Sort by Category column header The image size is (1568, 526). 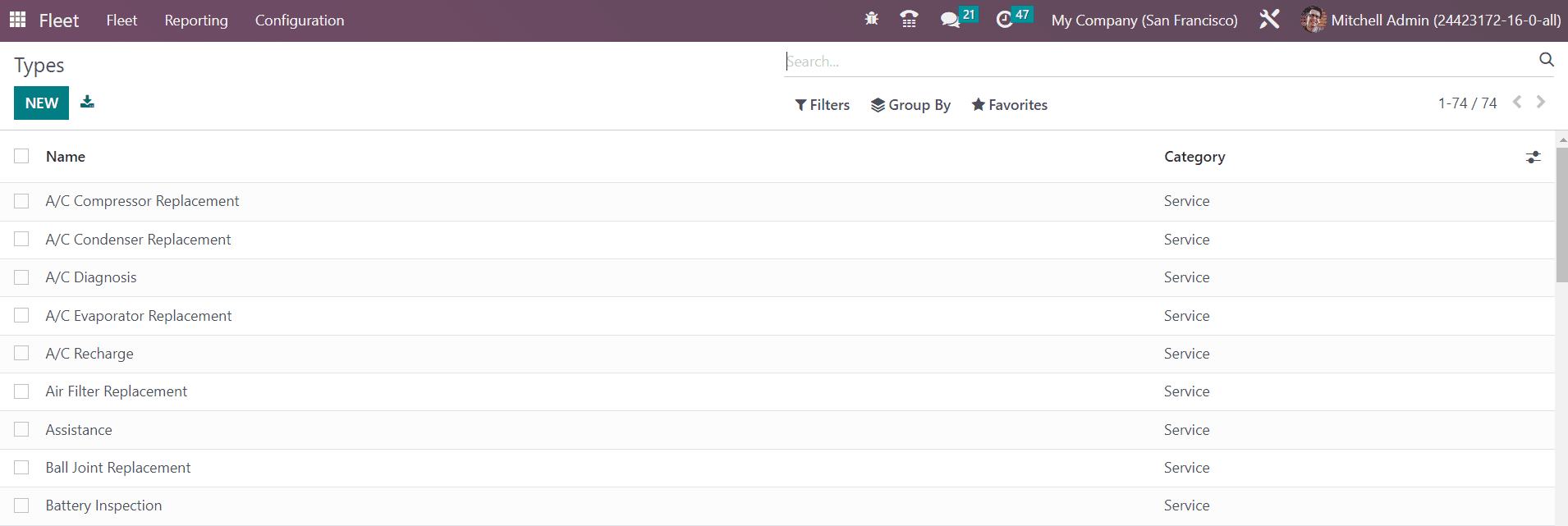[x=1194, y=156]
